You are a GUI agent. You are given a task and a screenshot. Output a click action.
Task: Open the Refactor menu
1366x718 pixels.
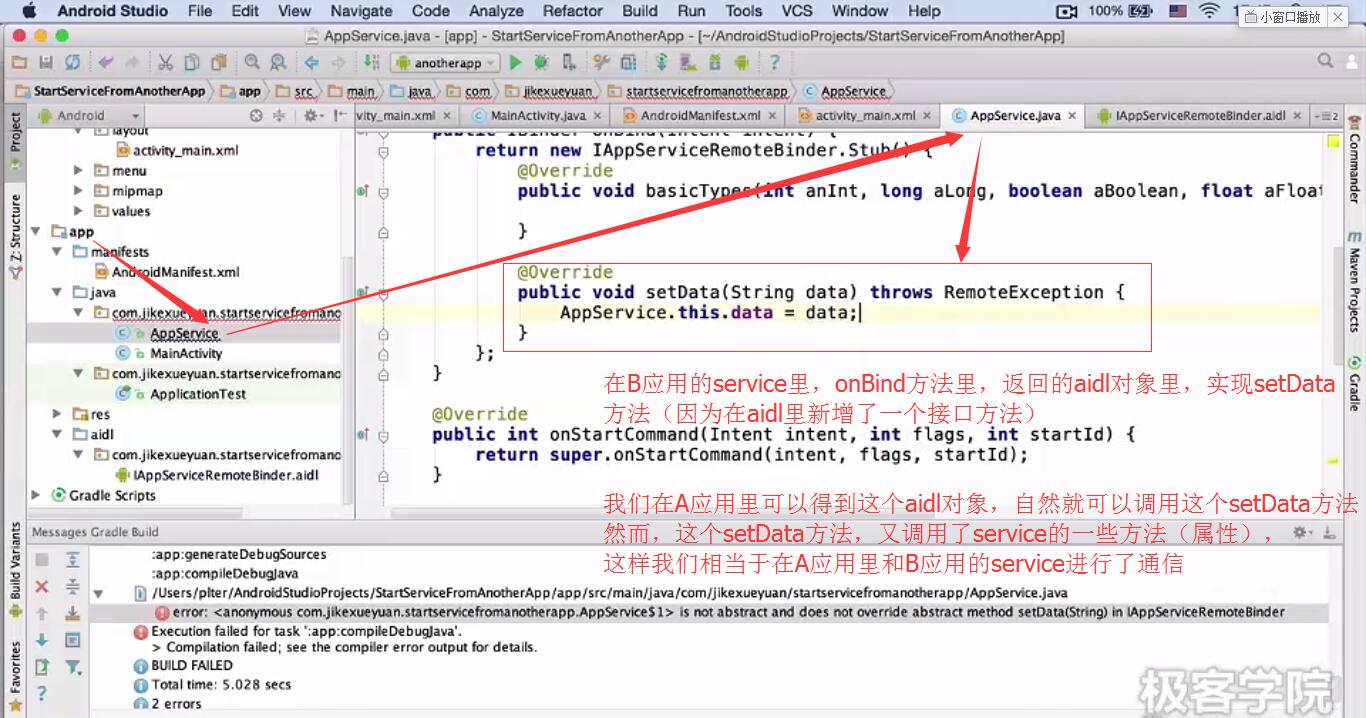573,11
